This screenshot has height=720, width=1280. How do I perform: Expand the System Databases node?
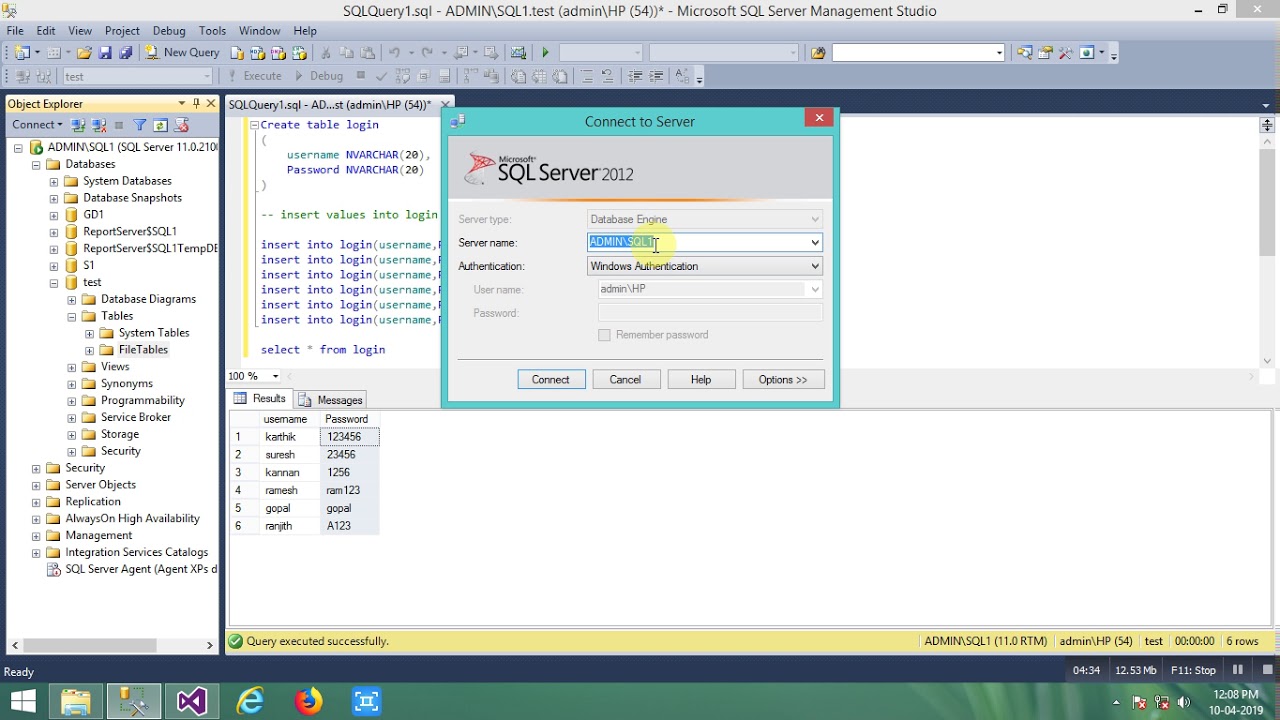[54, 181]
